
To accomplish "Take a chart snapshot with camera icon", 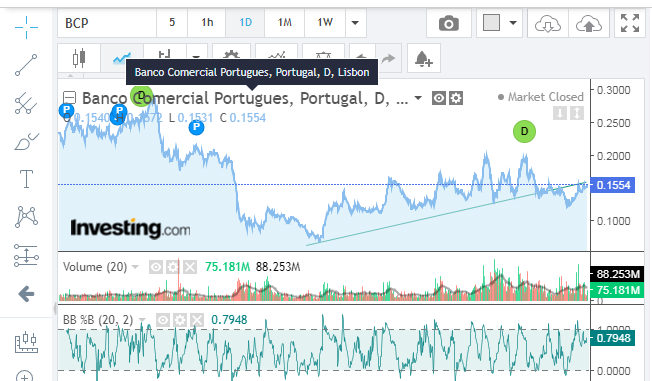I will pyautogui.click(x=449, y=23).
